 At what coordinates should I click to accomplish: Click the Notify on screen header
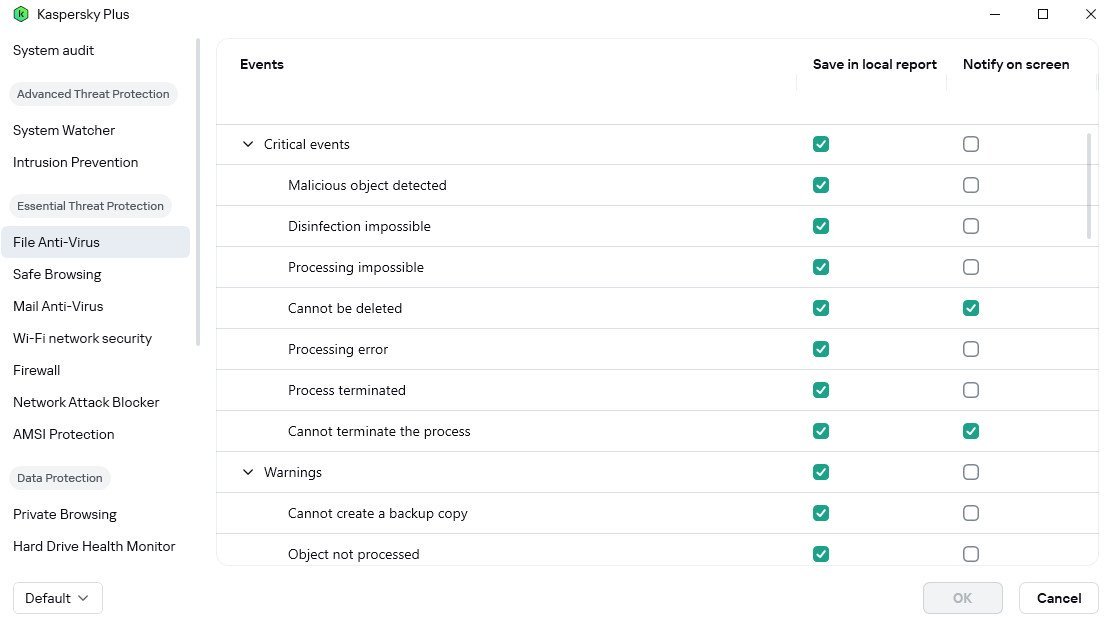[x=1016, y=64]
